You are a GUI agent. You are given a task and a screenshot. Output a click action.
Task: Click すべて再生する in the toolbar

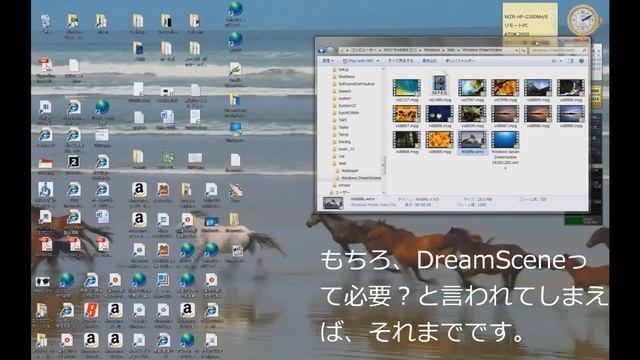(x=400, y=61)
